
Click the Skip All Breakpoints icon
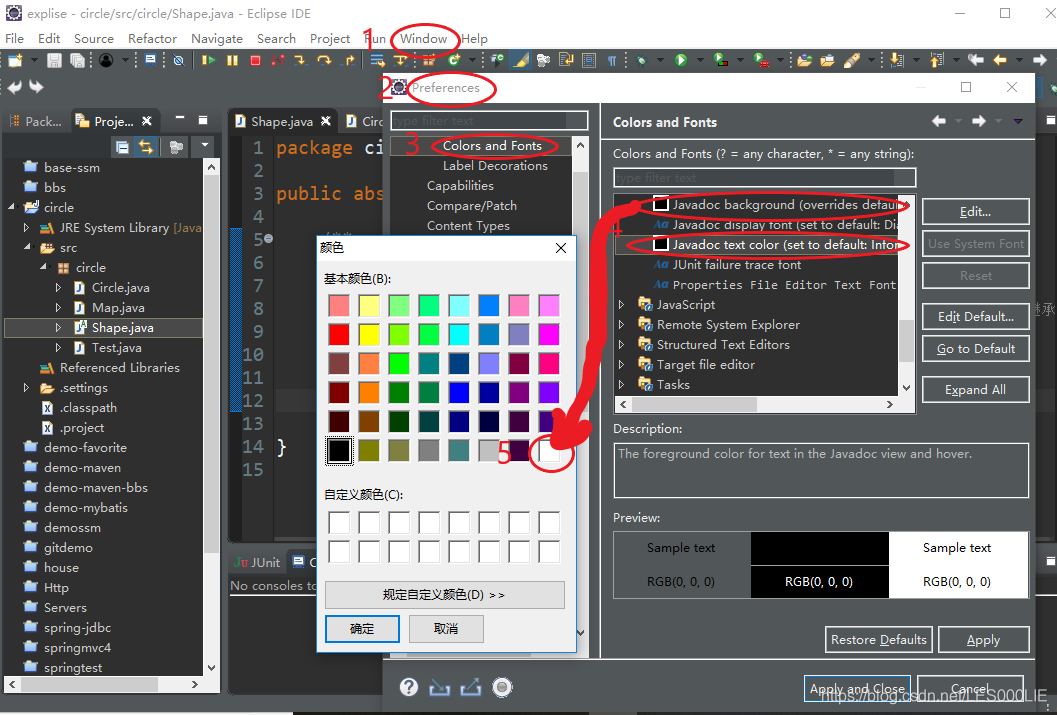(x=178, y=61)
